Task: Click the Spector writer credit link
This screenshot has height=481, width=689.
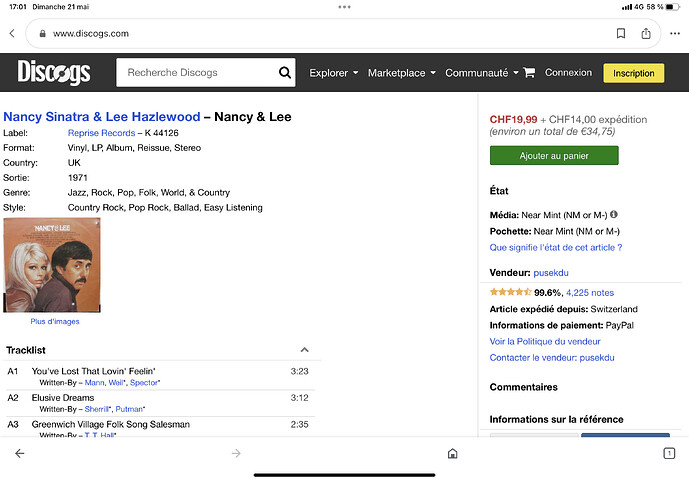Action: pyautogui.click(x=144, y=383)
